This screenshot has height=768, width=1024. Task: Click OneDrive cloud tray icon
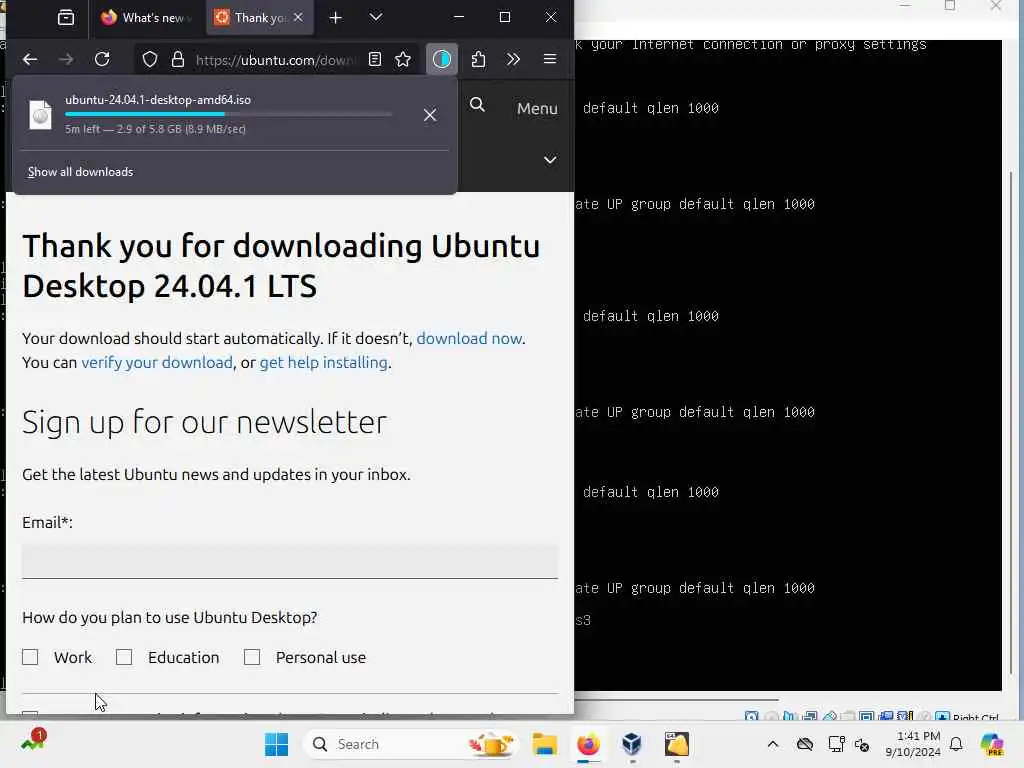point(805,744)
